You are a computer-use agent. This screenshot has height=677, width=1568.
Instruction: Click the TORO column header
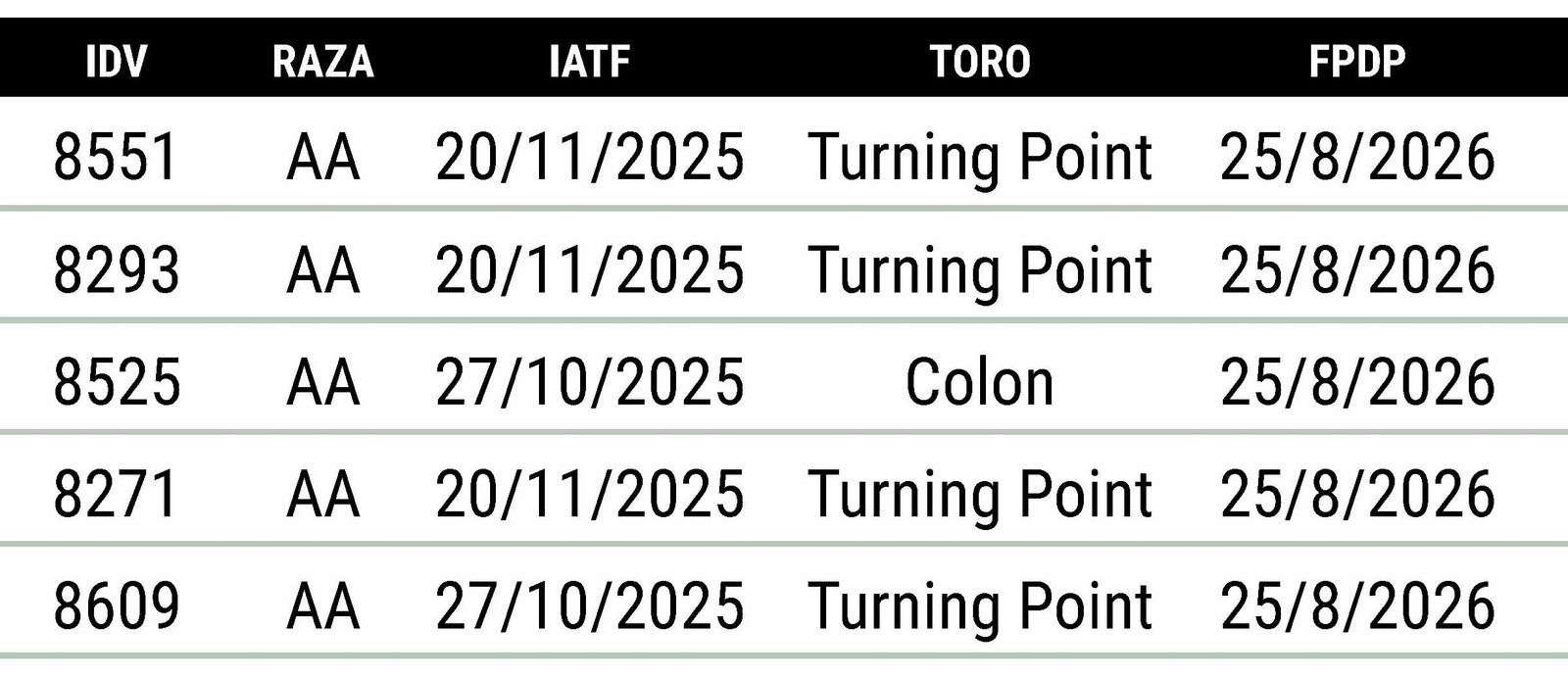(980, 62)
